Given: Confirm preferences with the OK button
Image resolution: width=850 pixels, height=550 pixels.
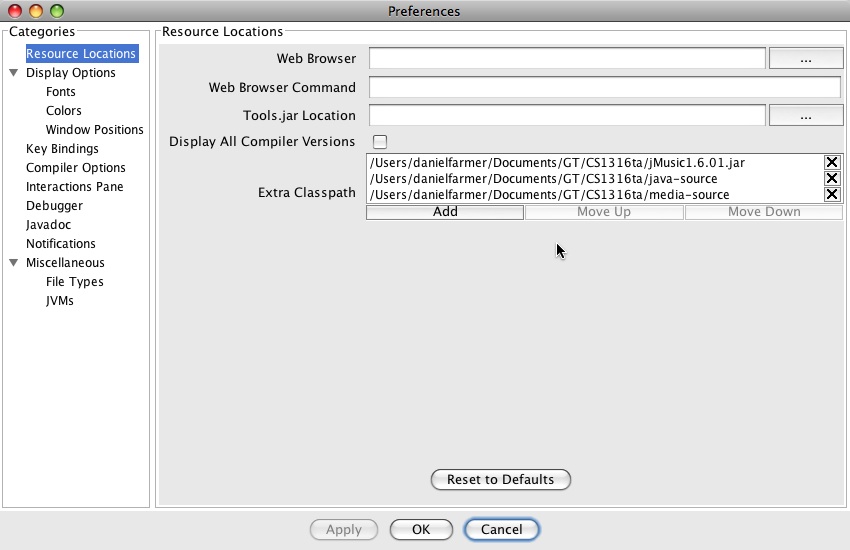Looking at the screenshot, I should [x=421, y=530].
